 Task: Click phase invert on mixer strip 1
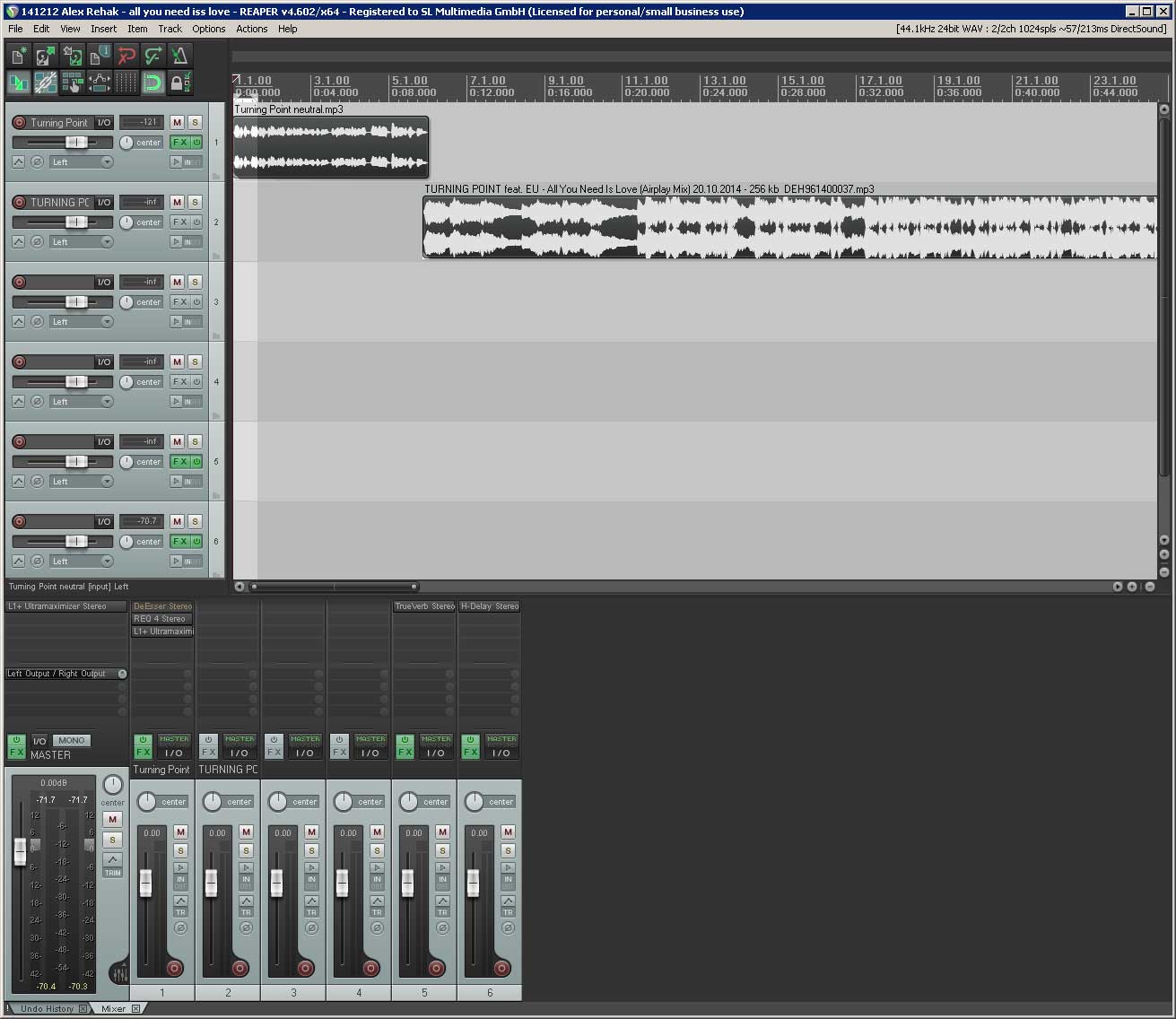[x=180, y=928]
